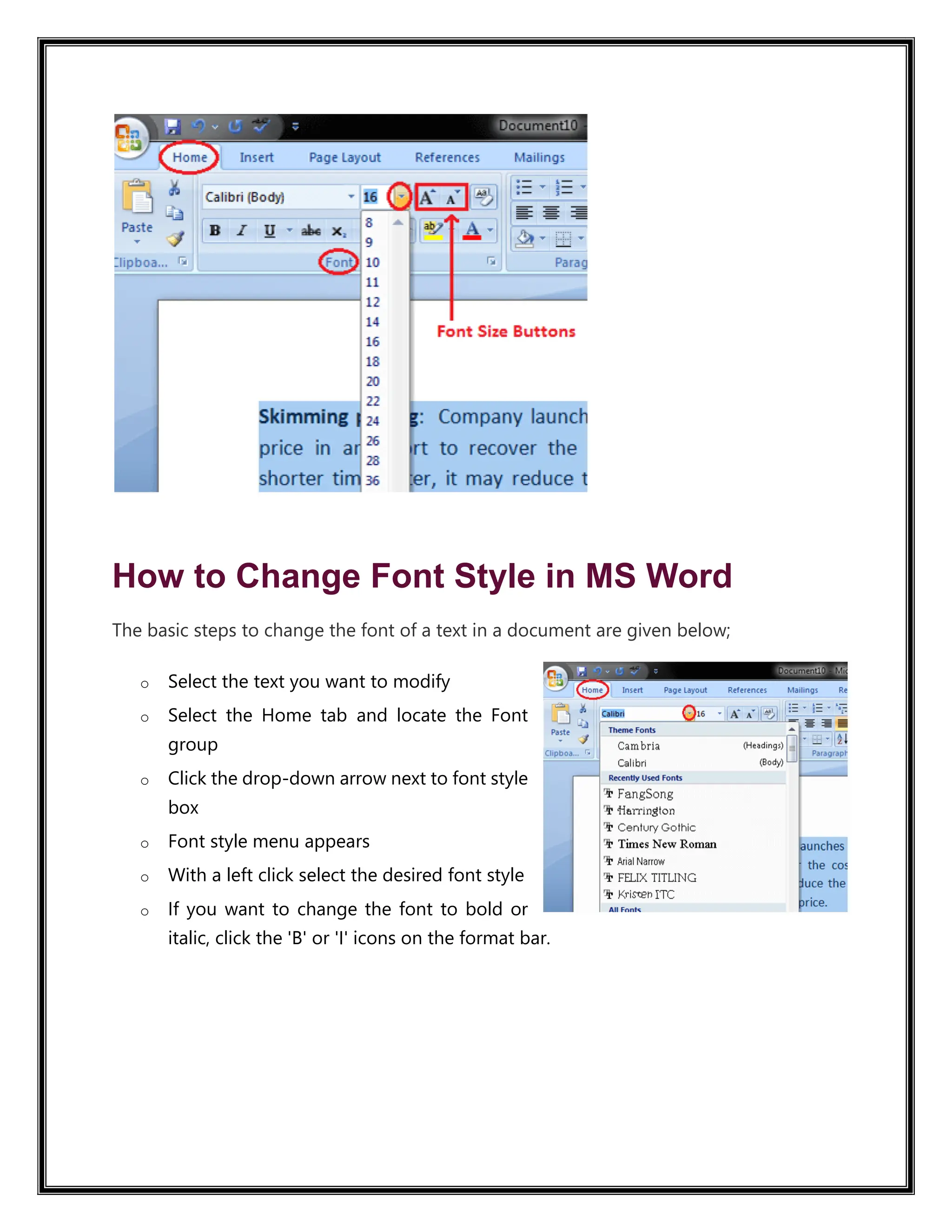952x1232 pixels.
Task: Open the Calibri (Body) font name dropdown arrow
Action: (351, 196)
